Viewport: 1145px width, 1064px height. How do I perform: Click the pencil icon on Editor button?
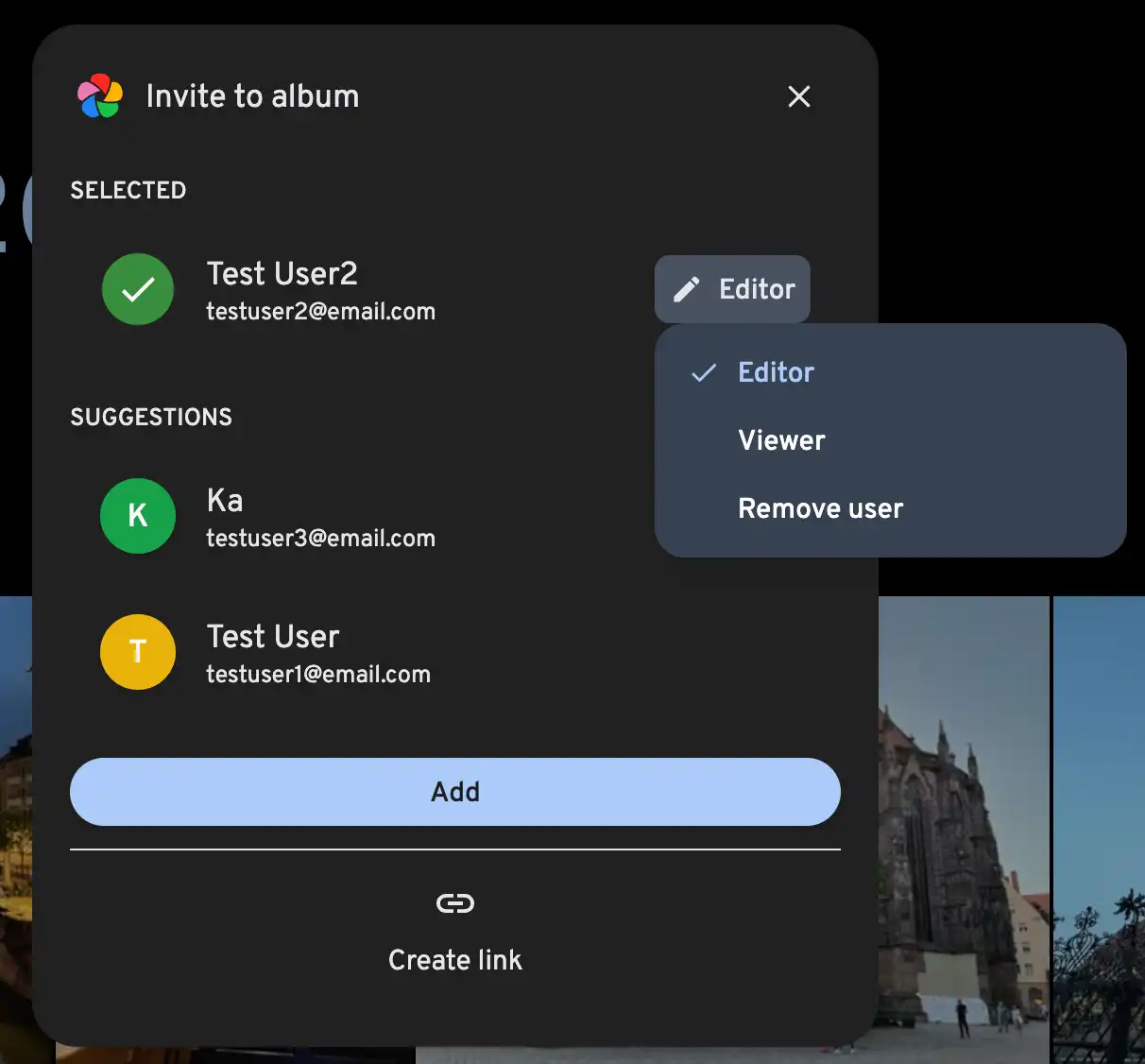click(687, 289)
